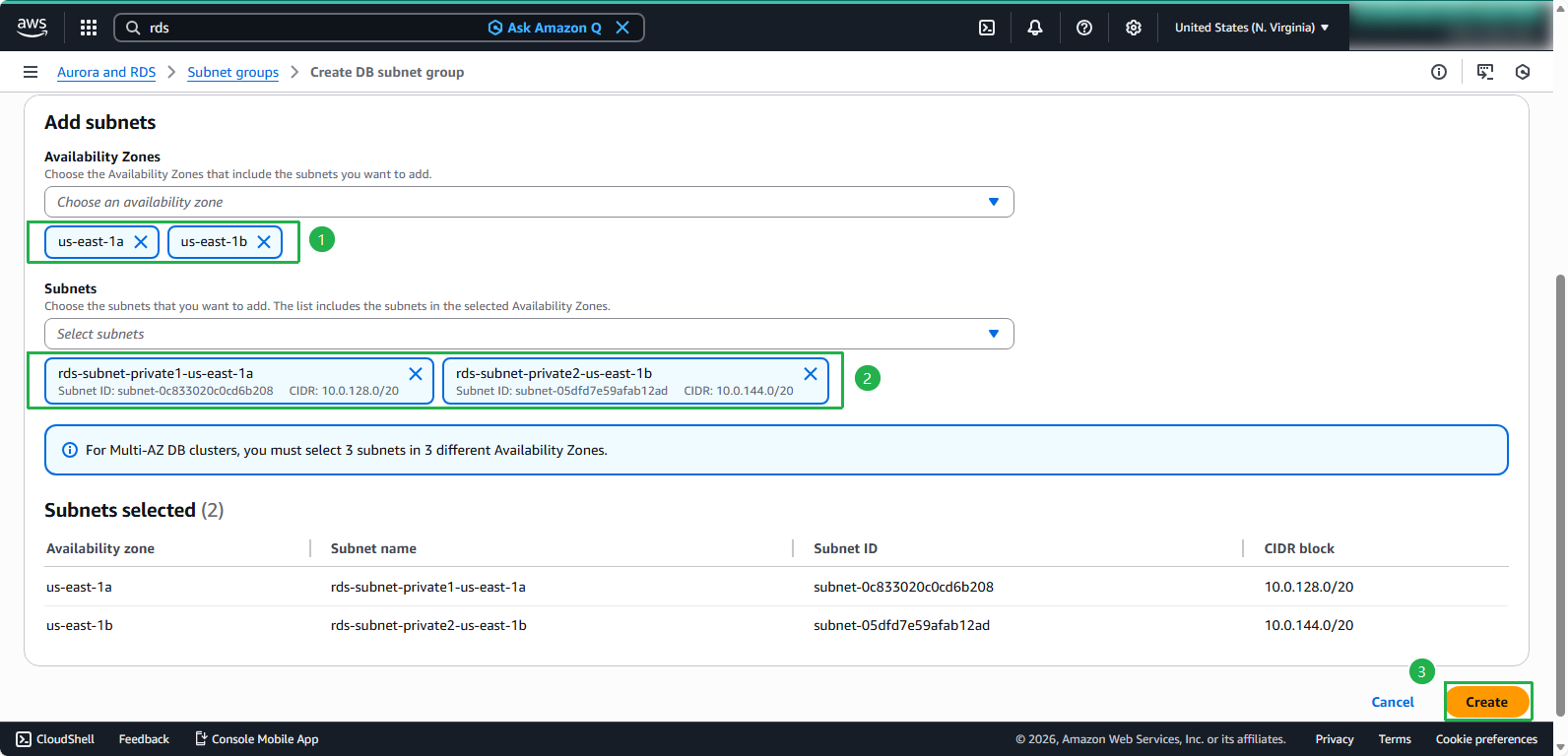Click the hexagon clock icon in the breadcrumb bar

(x=1523, y=72)
